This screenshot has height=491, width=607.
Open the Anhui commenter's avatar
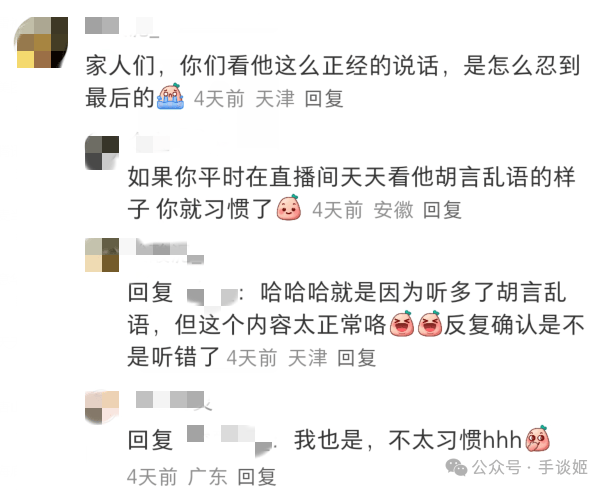pos(102,153)
